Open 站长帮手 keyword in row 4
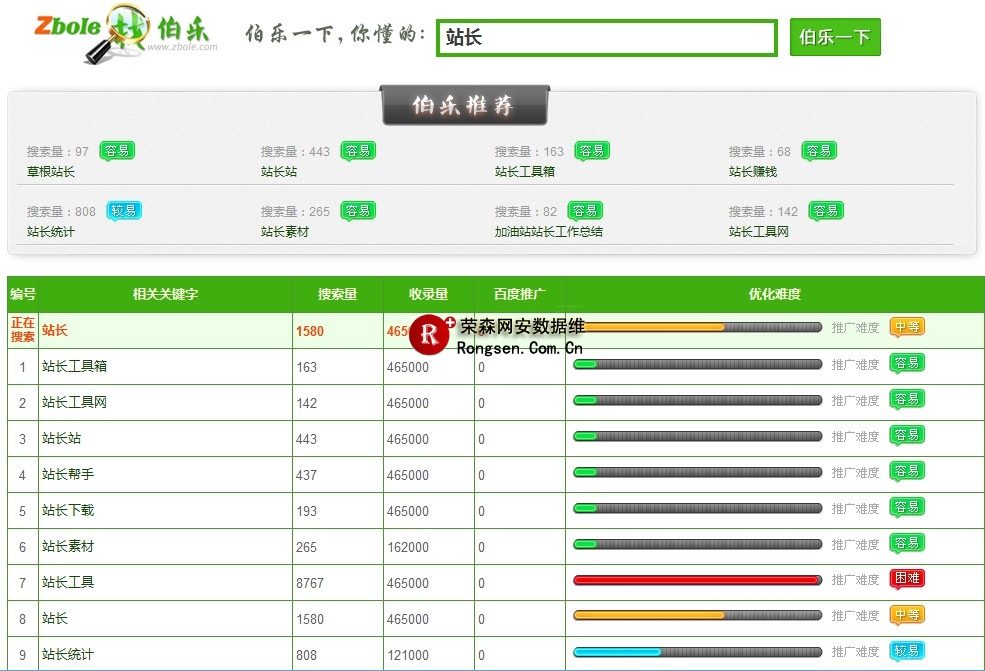 coord(68,475)
